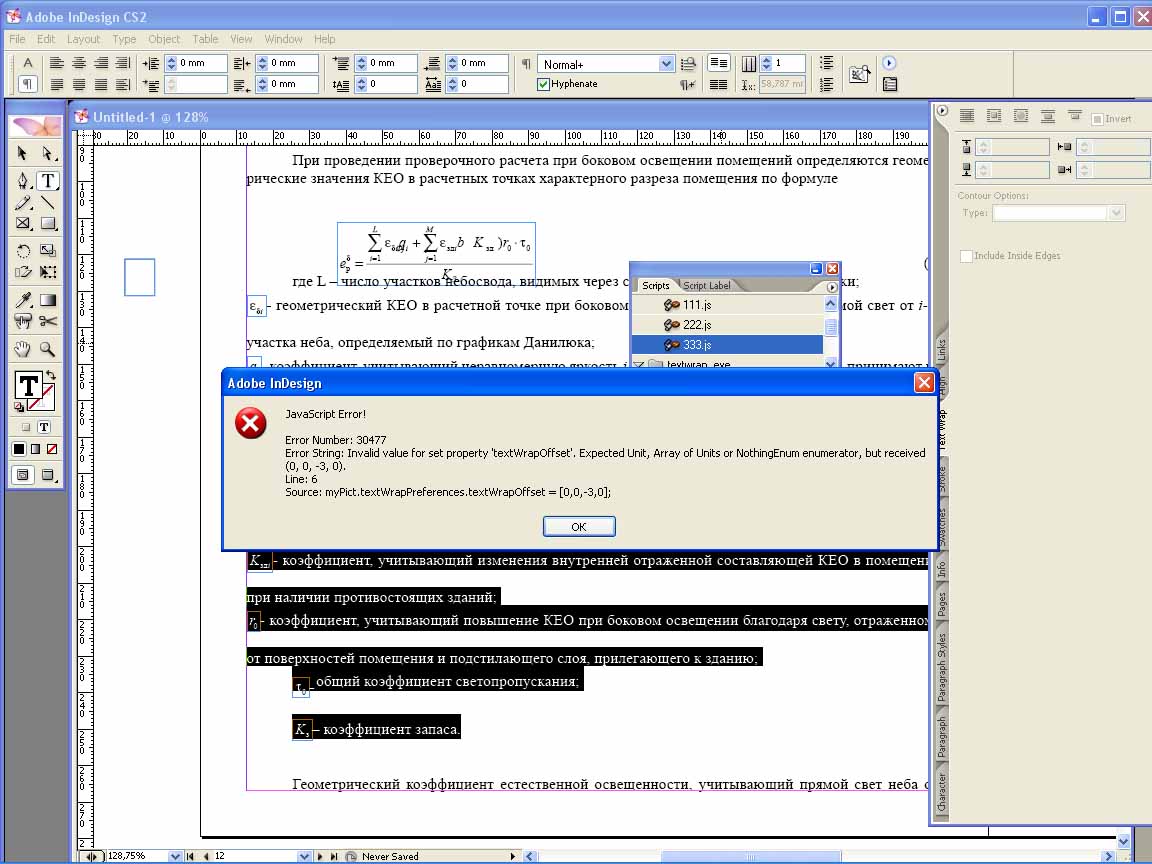Screen dimensions: 1152x864
Task: Select the Rotate tool
Action: 23,251
